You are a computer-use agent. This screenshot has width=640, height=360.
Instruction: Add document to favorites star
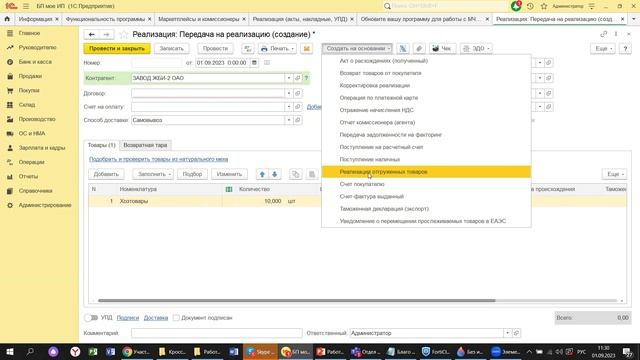(124, 35)
